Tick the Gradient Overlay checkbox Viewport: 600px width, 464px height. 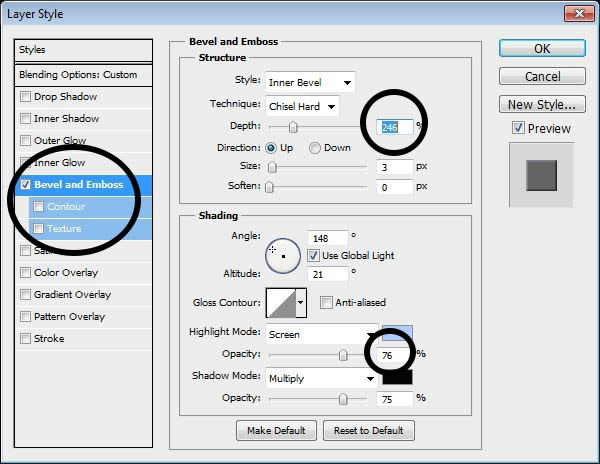[25, 295]
